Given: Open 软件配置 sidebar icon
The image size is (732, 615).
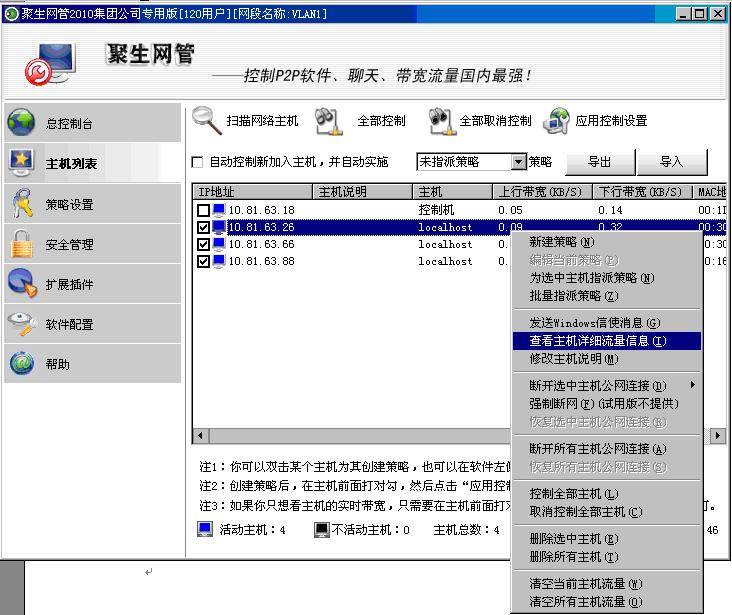Looking at the screenshot, I should pyautogui.click(x=22, y=324).
